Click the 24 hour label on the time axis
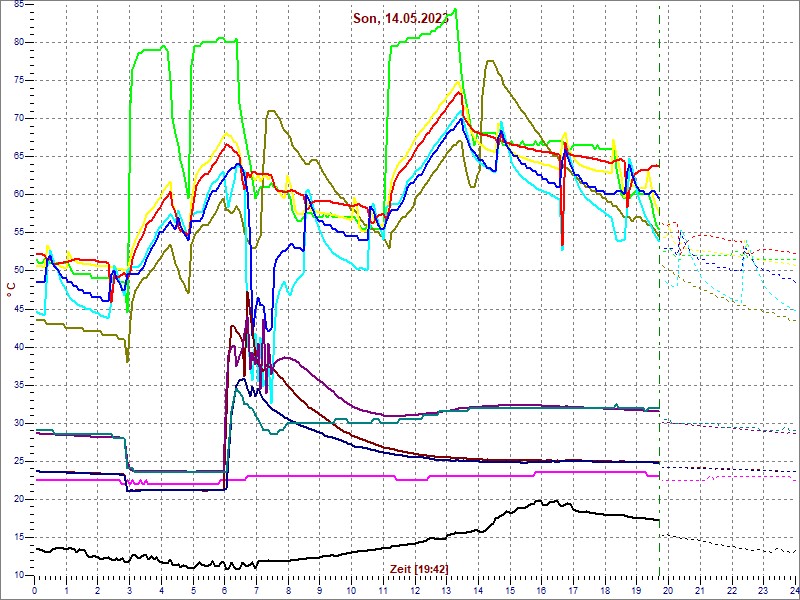800x600 pixels. [793, 590]
